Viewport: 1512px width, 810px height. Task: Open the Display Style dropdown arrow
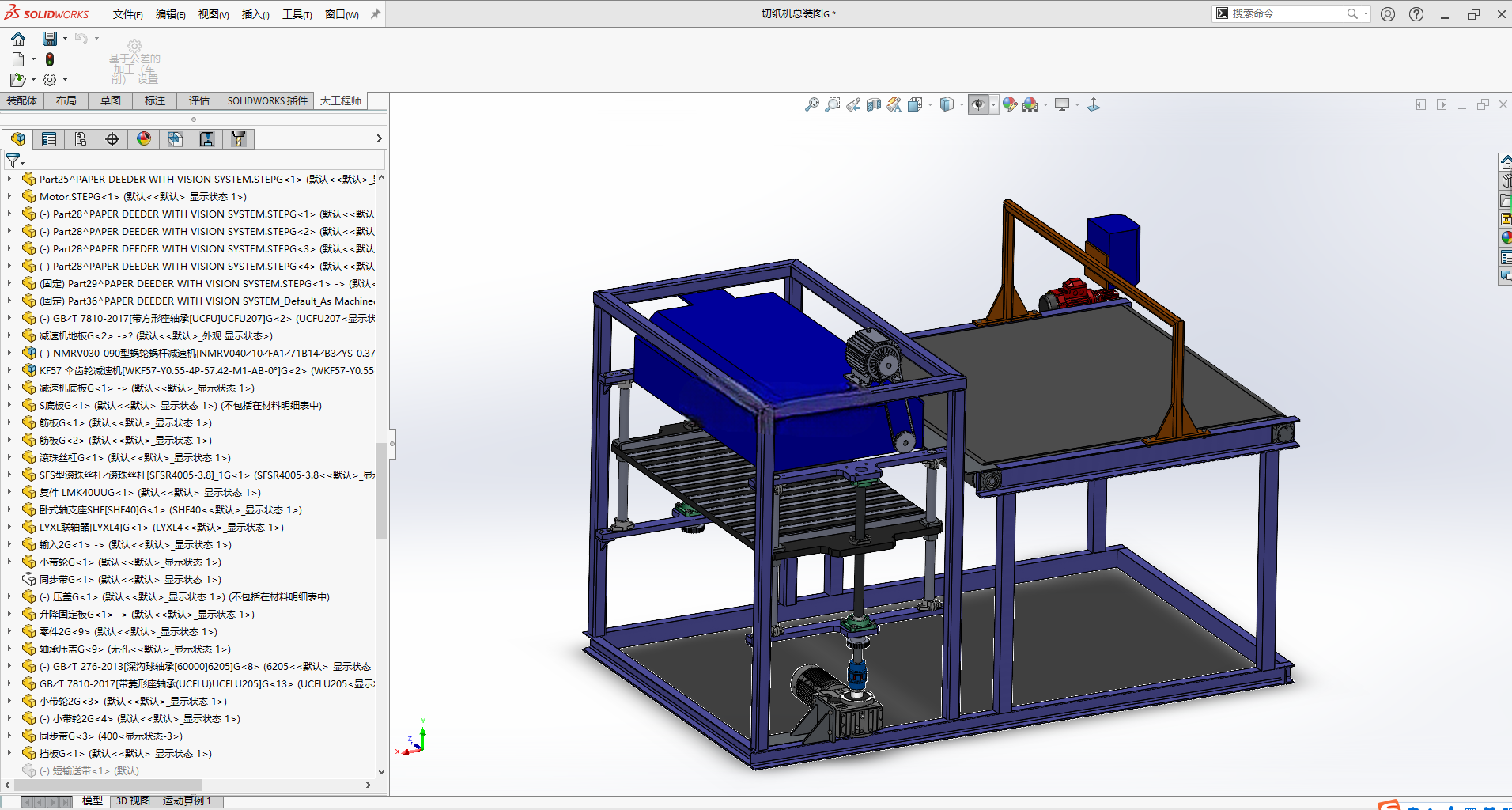tap(962, 104)
